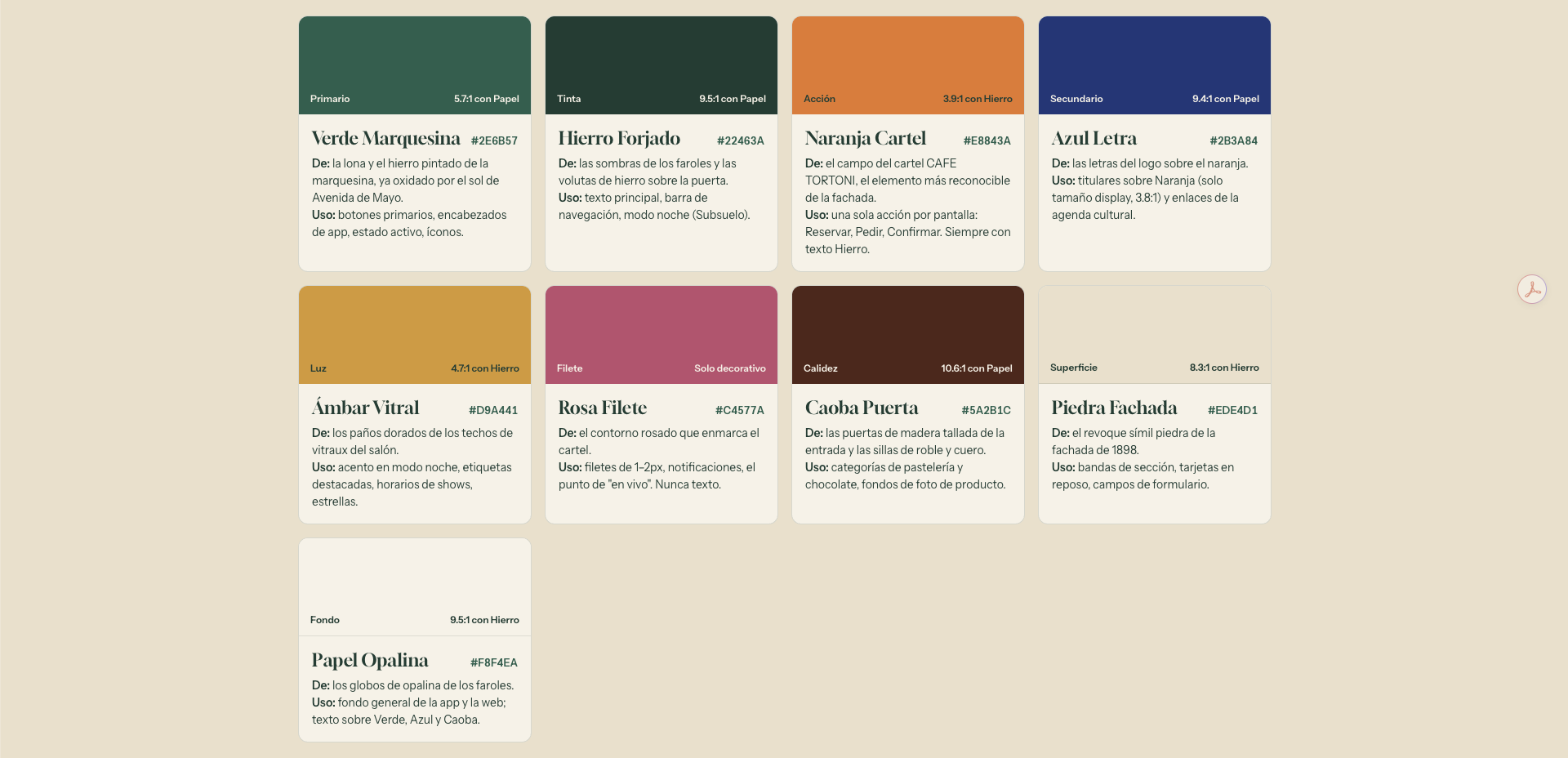1568x758 pixels.
Task: Pick the Naranja Cartel orange swatch
Action: [908, 65]
